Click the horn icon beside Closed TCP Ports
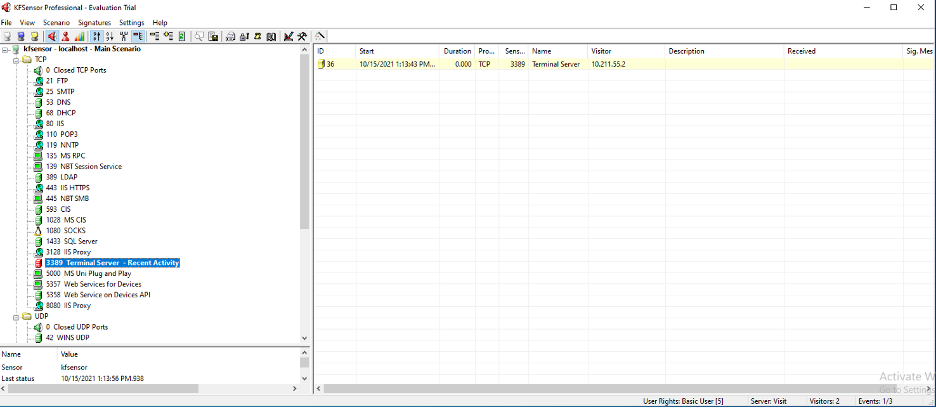Image resolution: width=936 pixels, height=408 pixels. pos(38,70)
